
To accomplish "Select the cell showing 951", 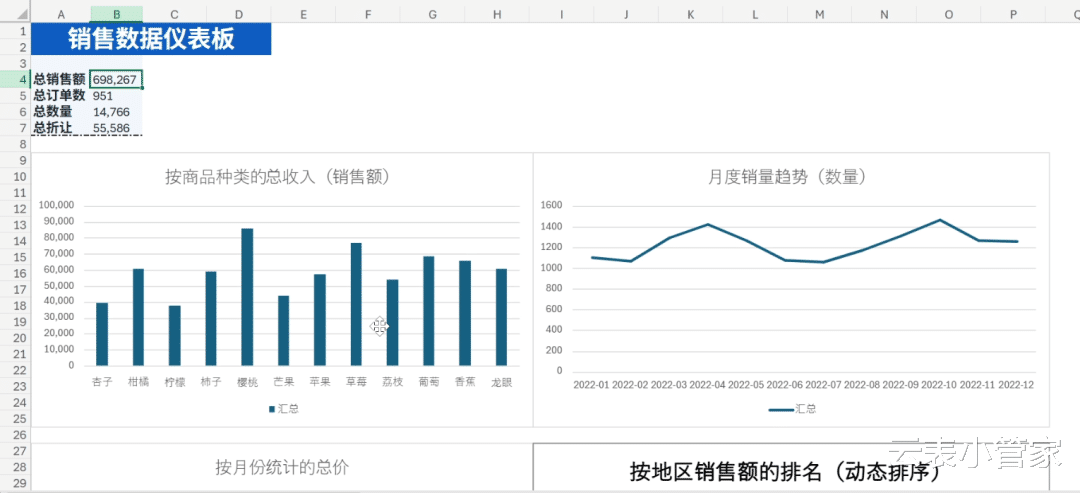I will [116, 96].
